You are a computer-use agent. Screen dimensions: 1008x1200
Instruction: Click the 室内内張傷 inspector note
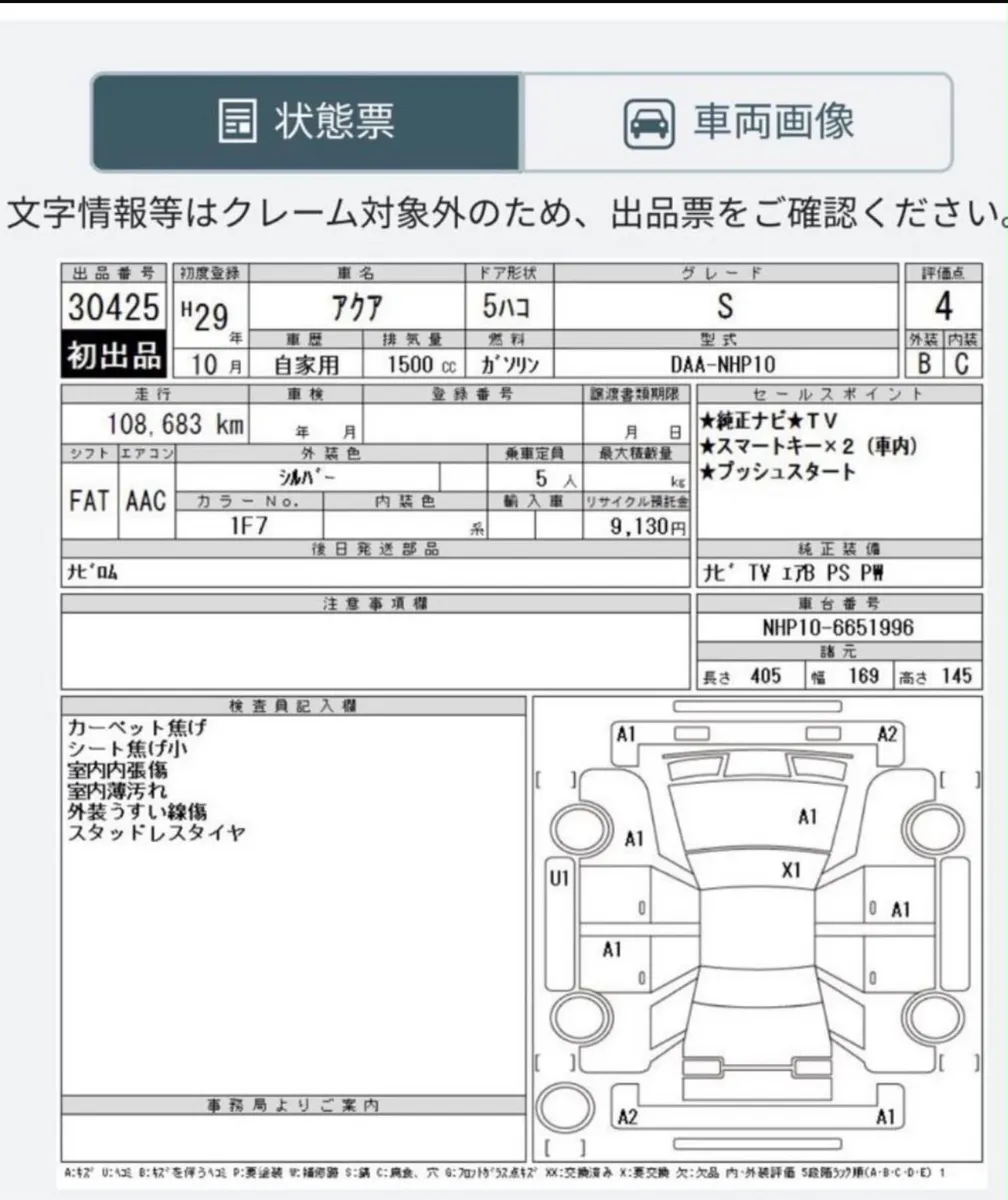point(116,770)
